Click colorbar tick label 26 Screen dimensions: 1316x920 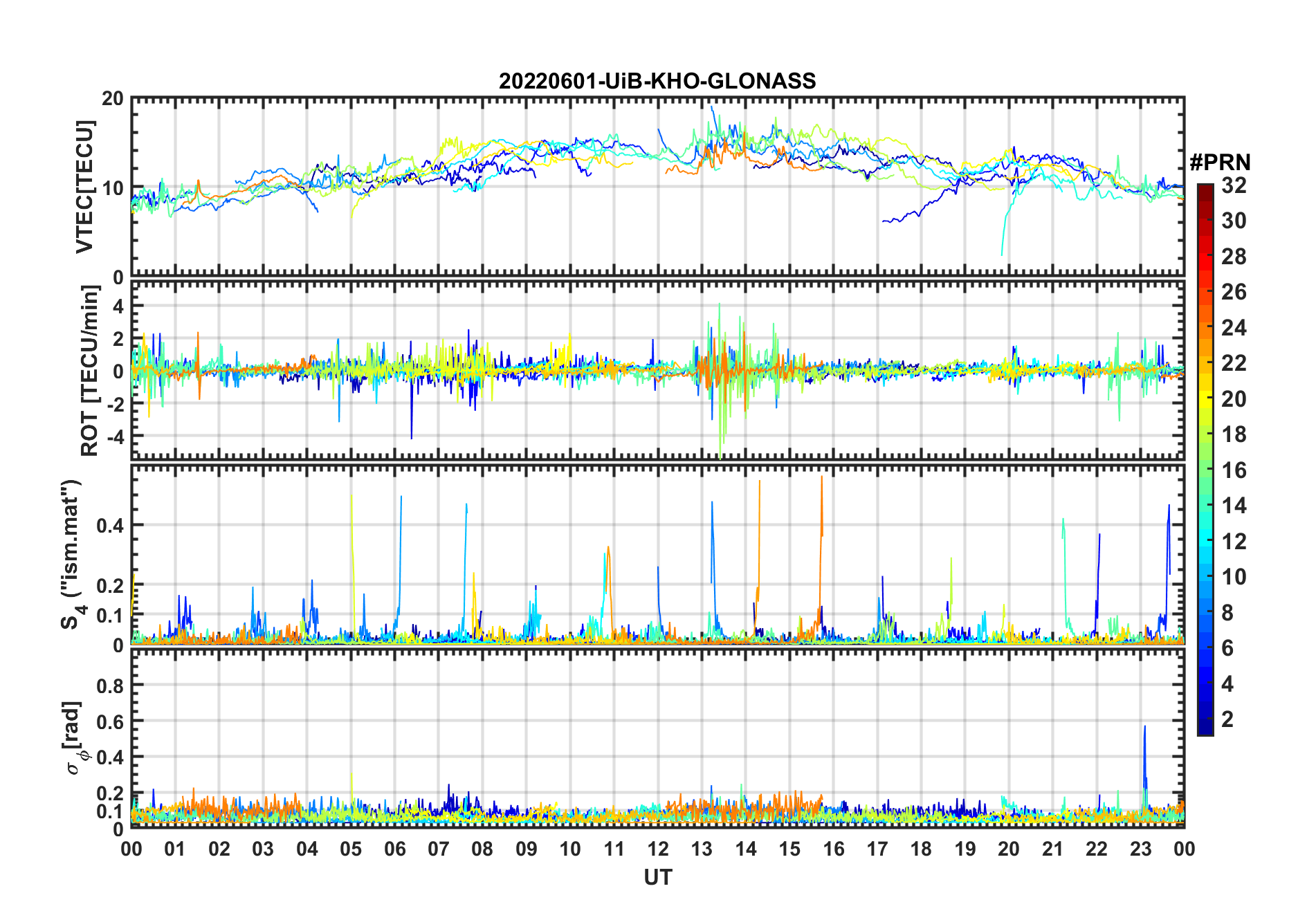1234,292
